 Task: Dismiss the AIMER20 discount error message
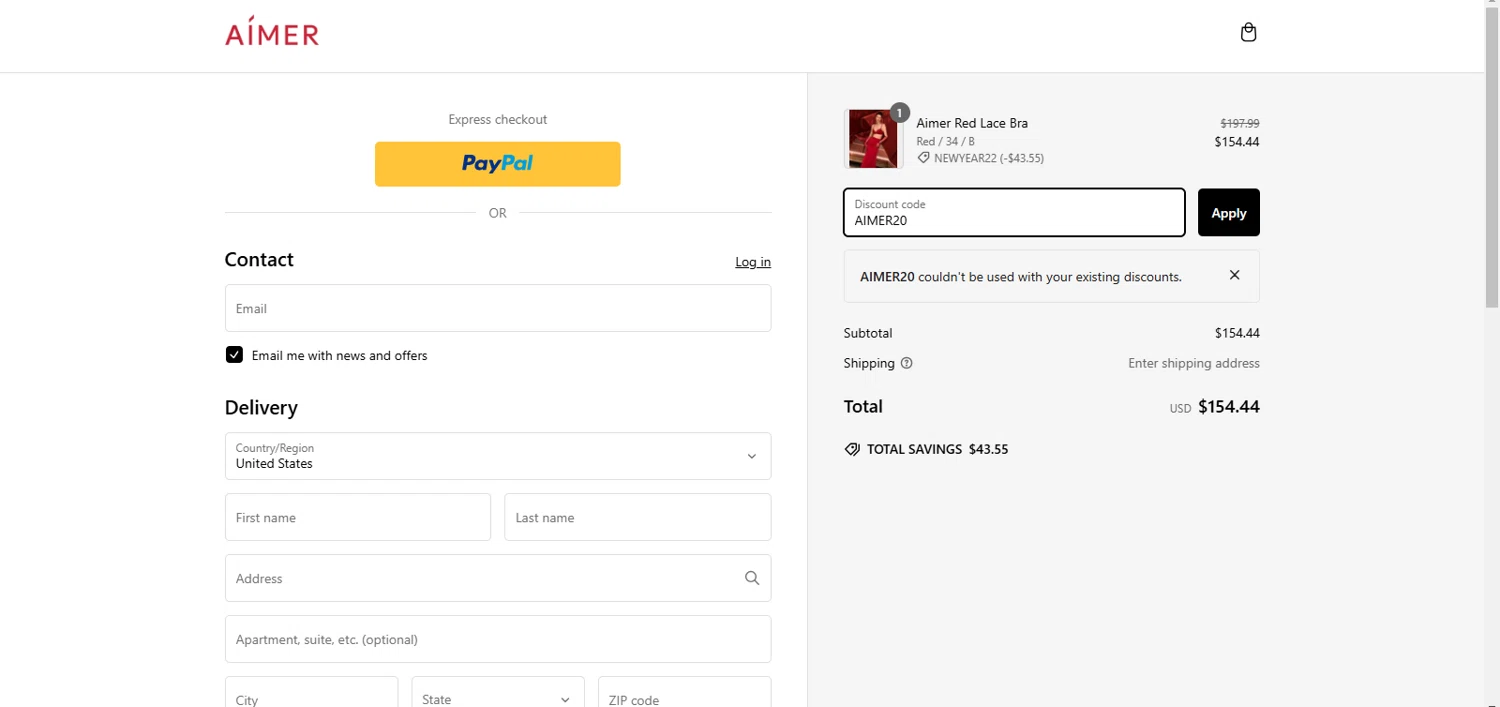coord(1234,275)
